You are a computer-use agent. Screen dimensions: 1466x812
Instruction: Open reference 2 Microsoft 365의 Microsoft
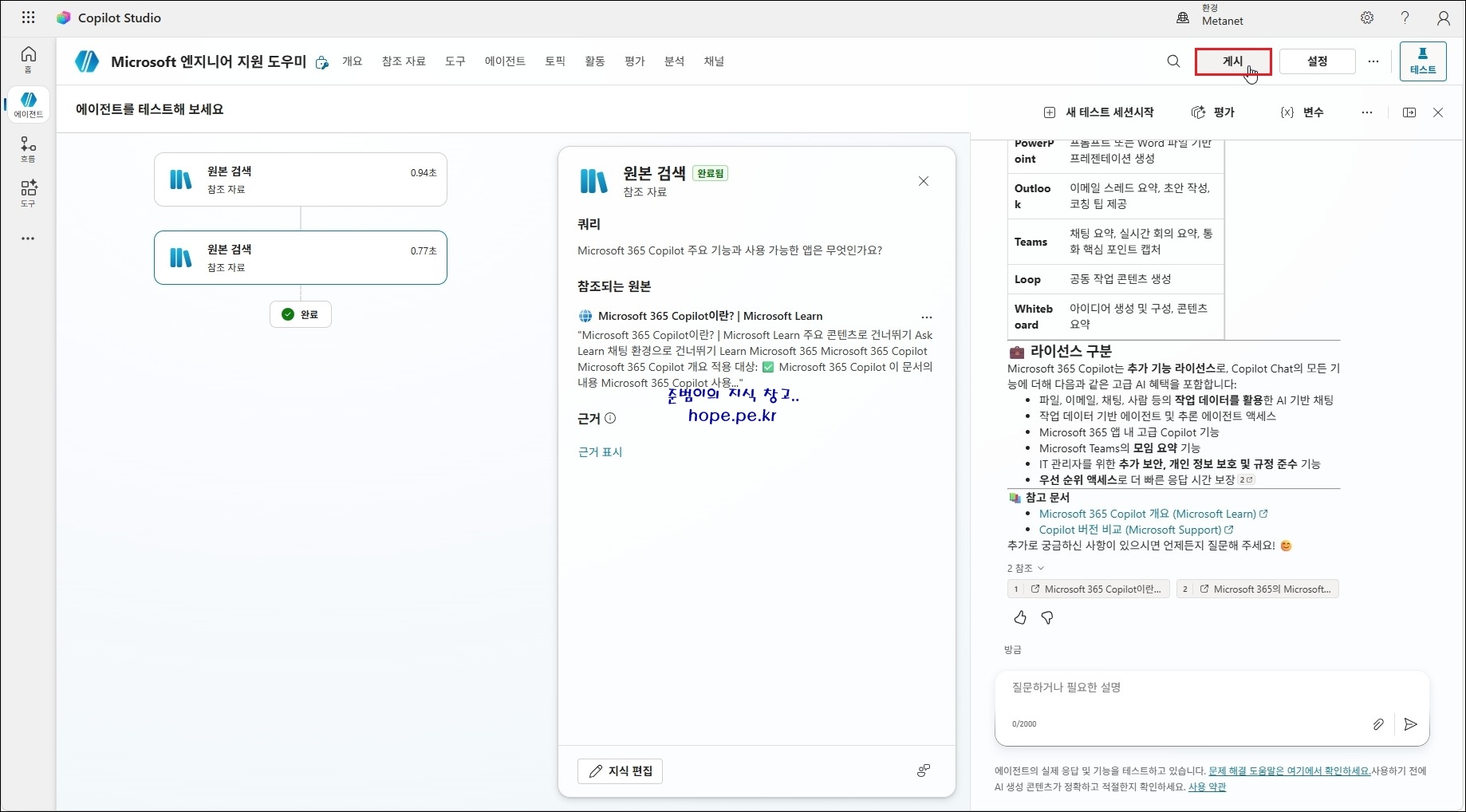(1258, 589)
